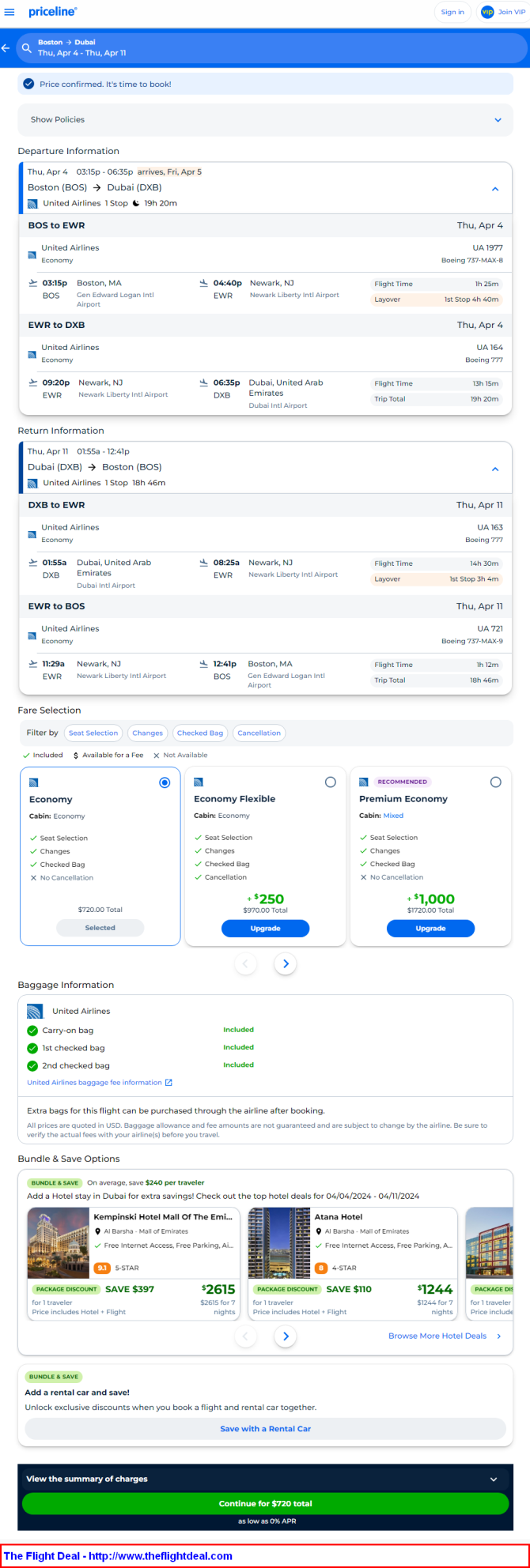Upgrade to Premium Economy for $1,000

pyautogui.click(x=430, y=929)
